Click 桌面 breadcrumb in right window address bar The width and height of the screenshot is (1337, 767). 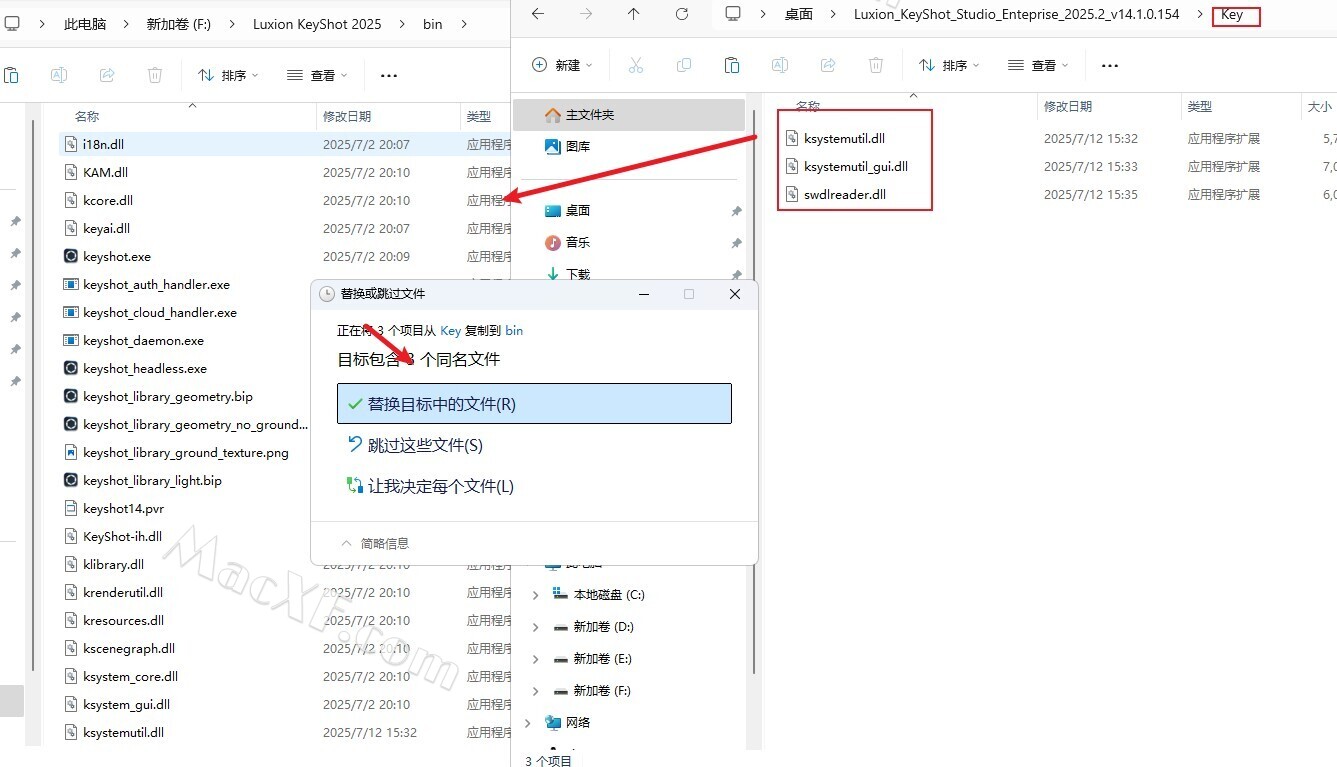(x=799, y=14)
